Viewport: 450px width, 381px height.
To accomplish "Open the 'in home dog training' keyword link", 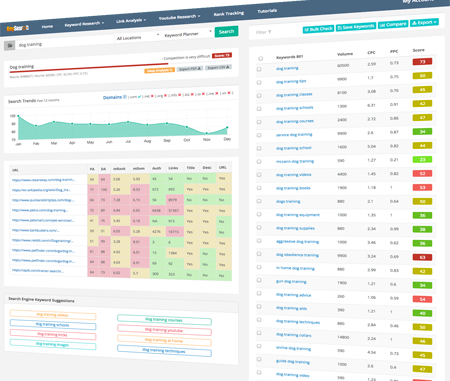I will (x=295, y=268).
